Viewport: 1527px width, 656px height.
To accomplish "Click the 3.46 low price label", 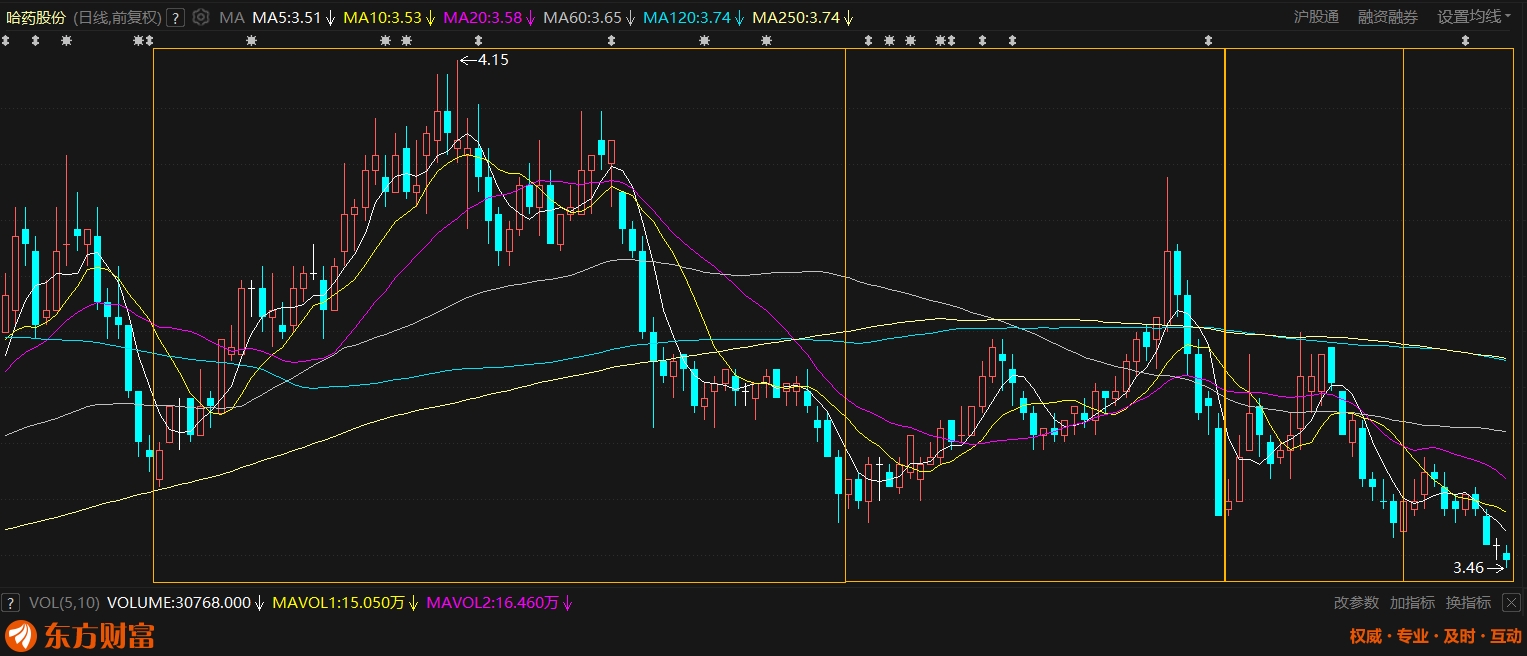I will tap(1468, 568).
